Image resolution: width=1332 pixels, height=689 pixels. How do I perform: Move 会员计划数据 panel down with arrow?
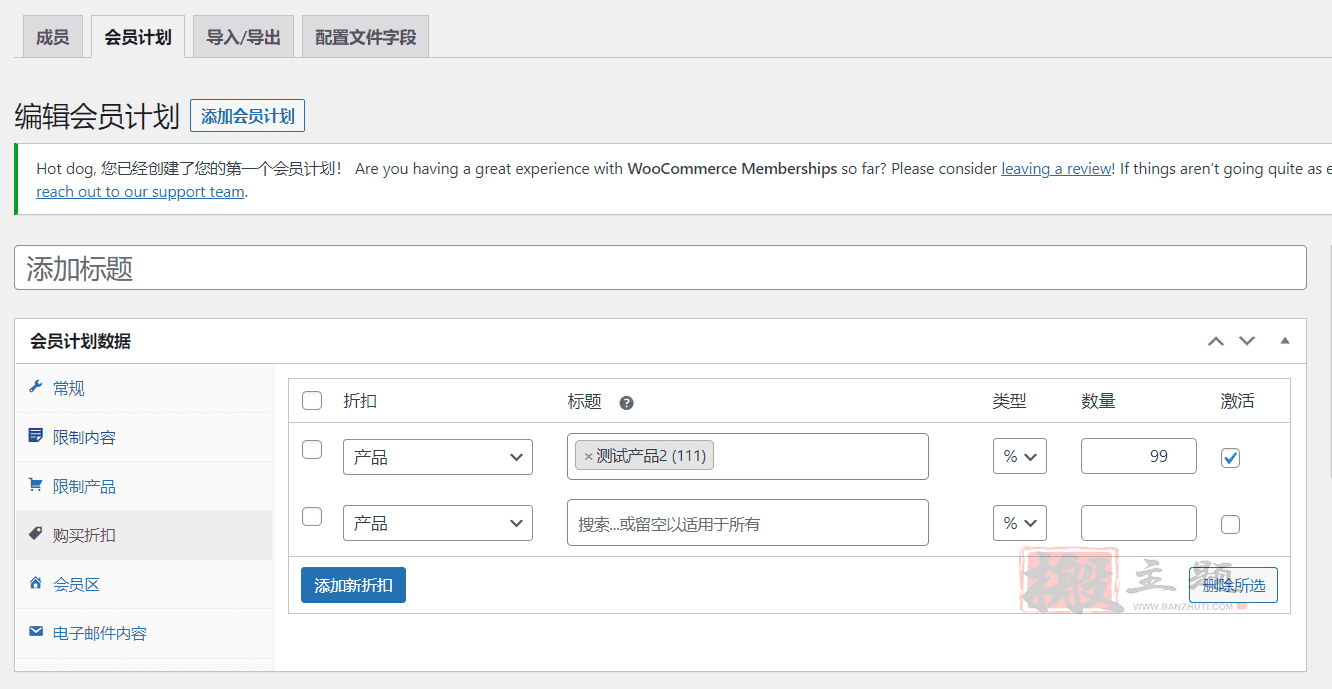(1247, 341)
